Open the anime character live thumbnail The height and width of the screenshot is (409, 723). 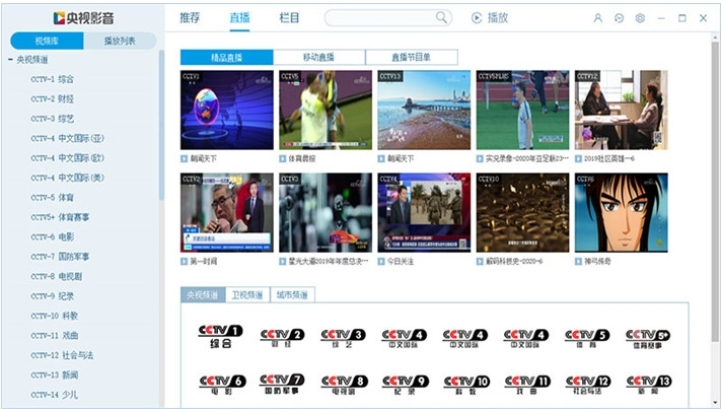(621, 213)
